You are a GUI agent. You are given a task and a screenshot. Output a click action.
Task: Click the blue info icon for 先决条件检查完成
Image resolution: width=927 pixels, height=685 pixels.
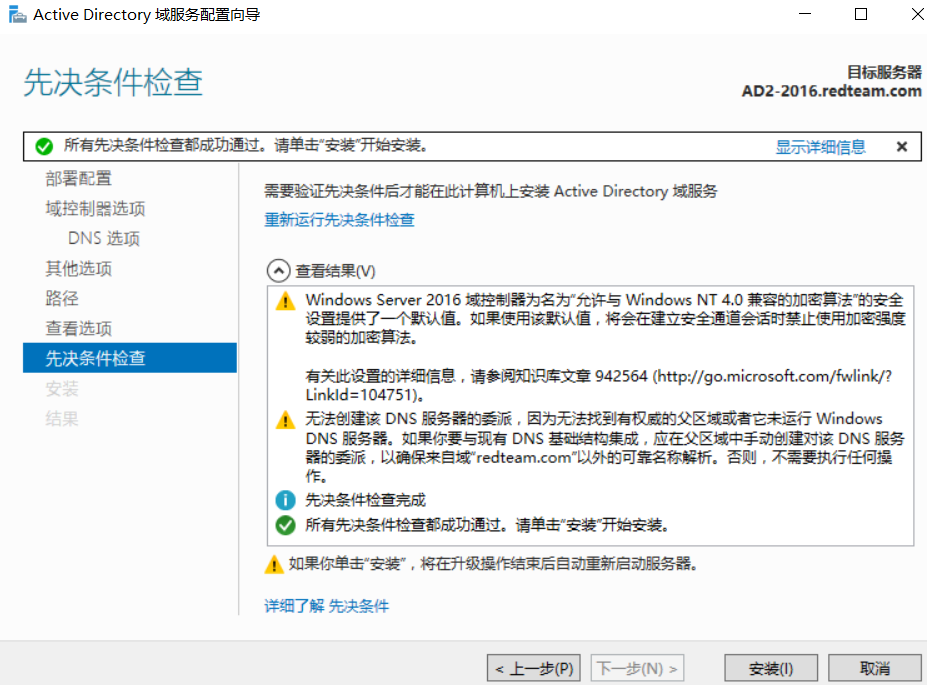click(286, 500)
